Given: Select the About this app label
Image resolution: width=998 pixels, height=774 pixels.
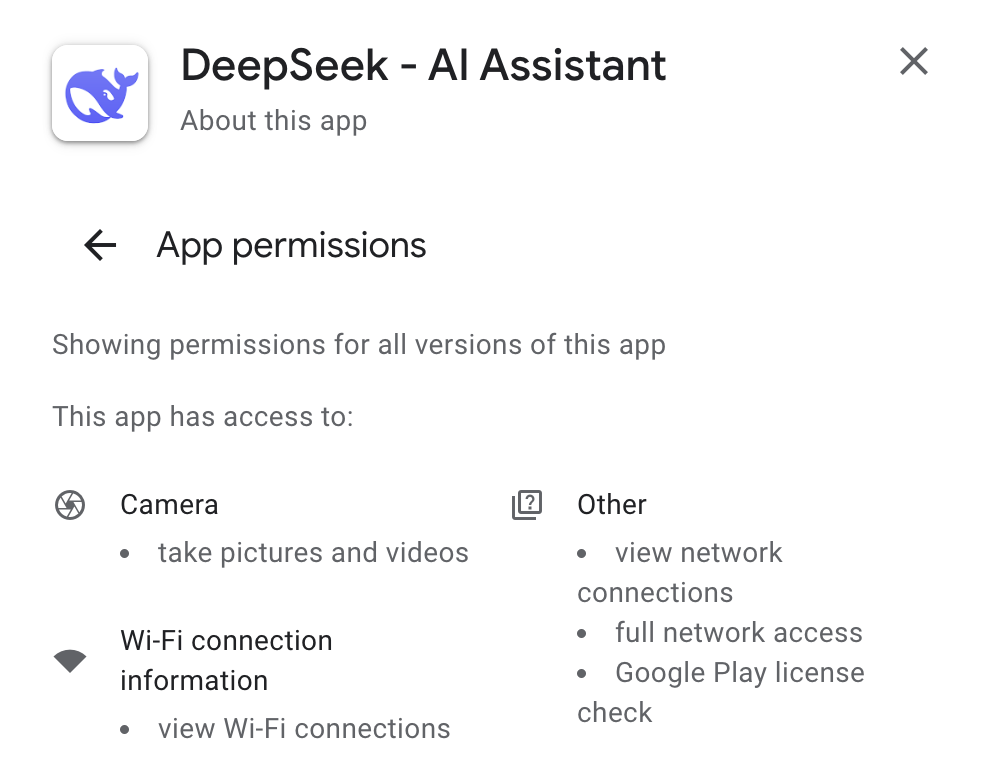Looking at the screenshot, I should click(x=273, y=121).
